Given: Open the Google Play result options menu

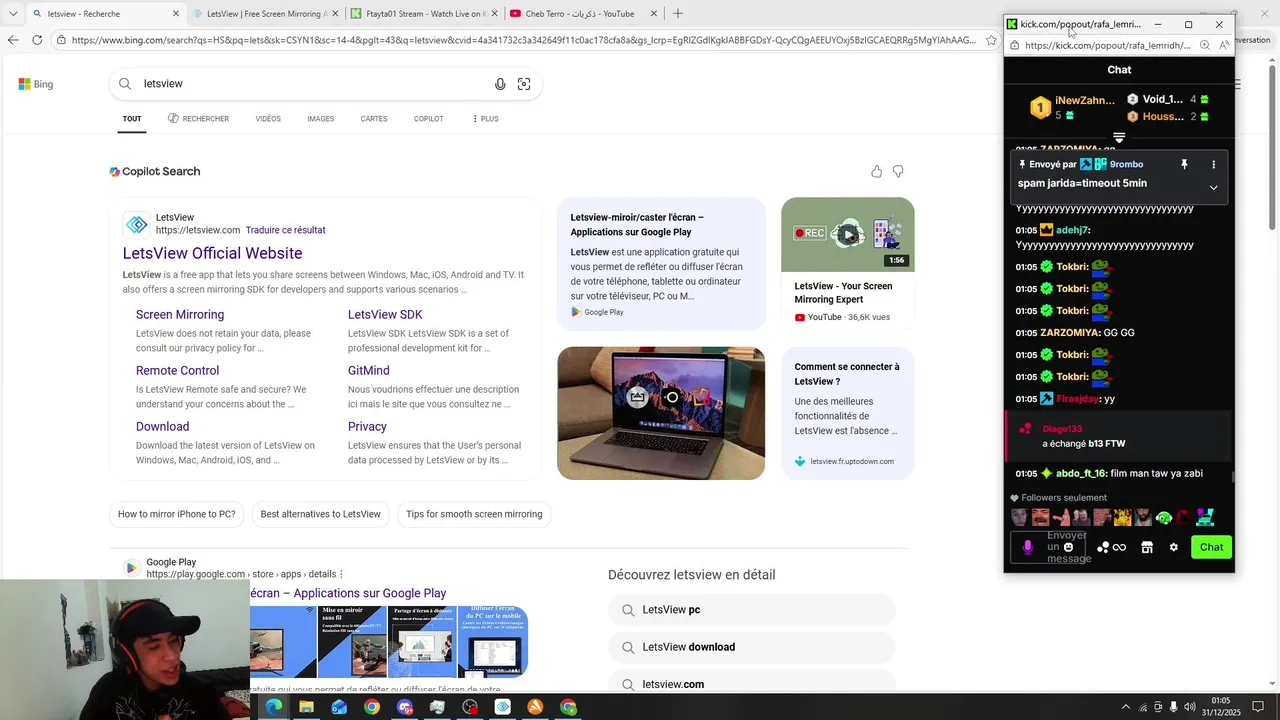Looking at the screenshot, I should (x=341, y=574).
